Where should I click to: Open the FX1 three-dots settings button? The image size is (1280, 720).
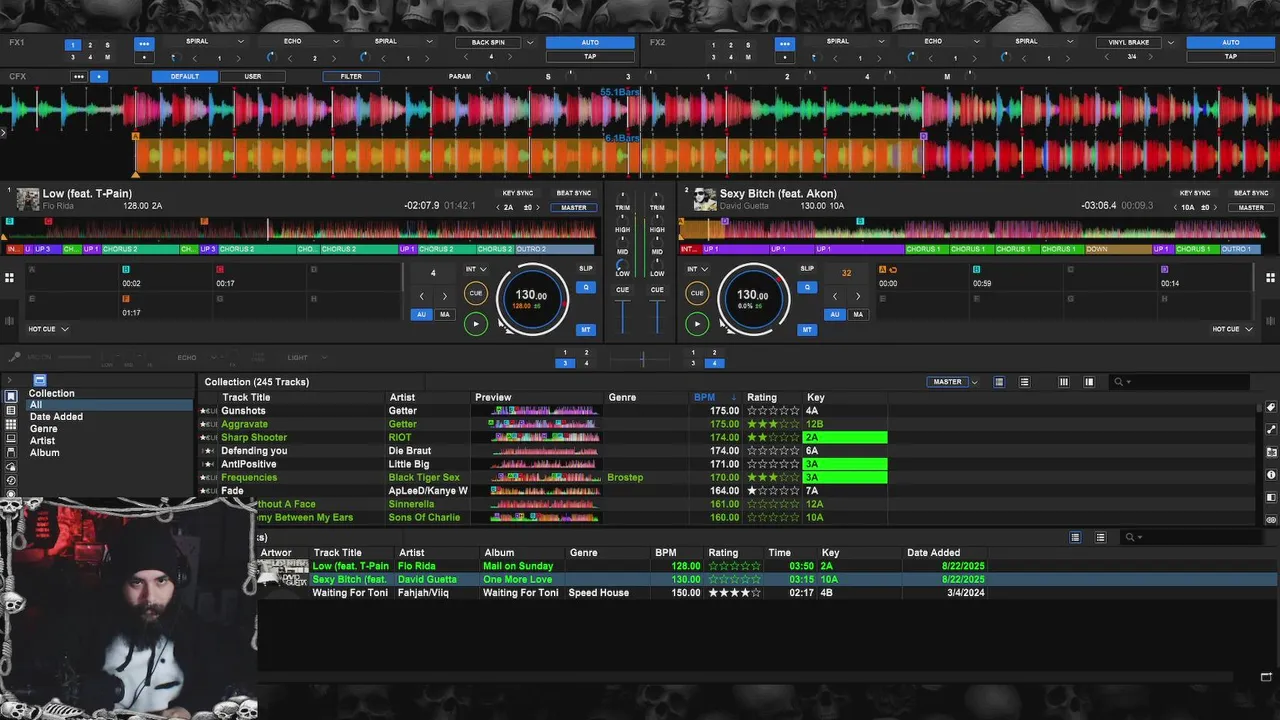(x=144, y=44)
